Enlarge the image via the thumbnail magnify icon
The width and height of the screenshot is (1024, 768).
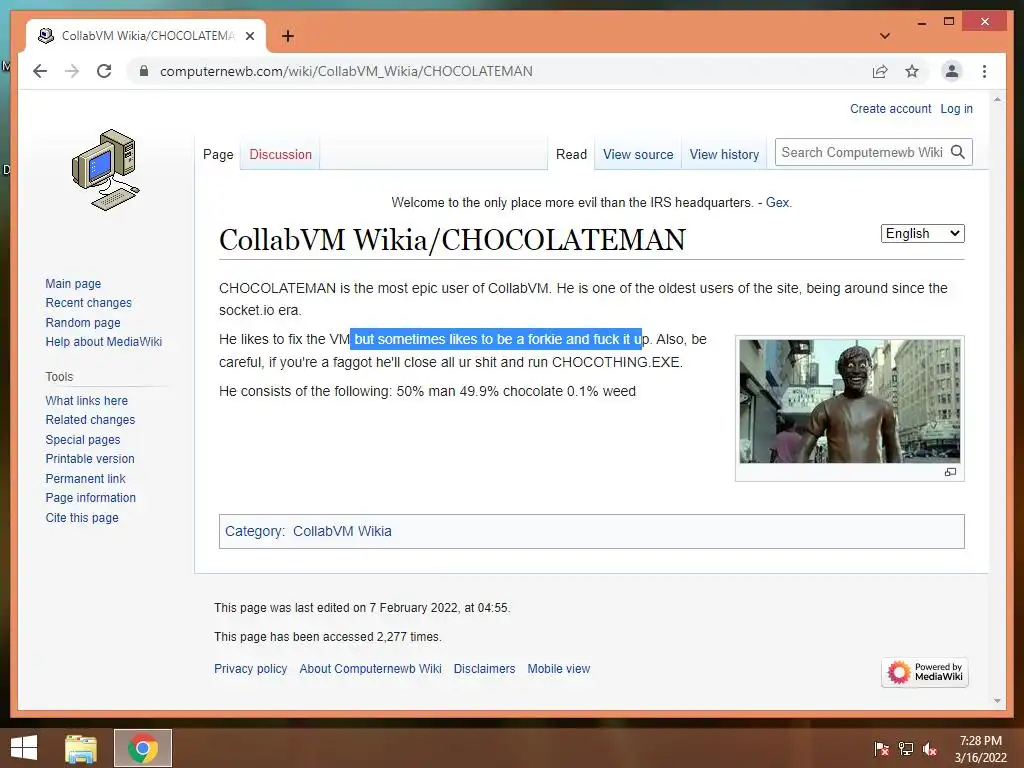pos(950,472)
